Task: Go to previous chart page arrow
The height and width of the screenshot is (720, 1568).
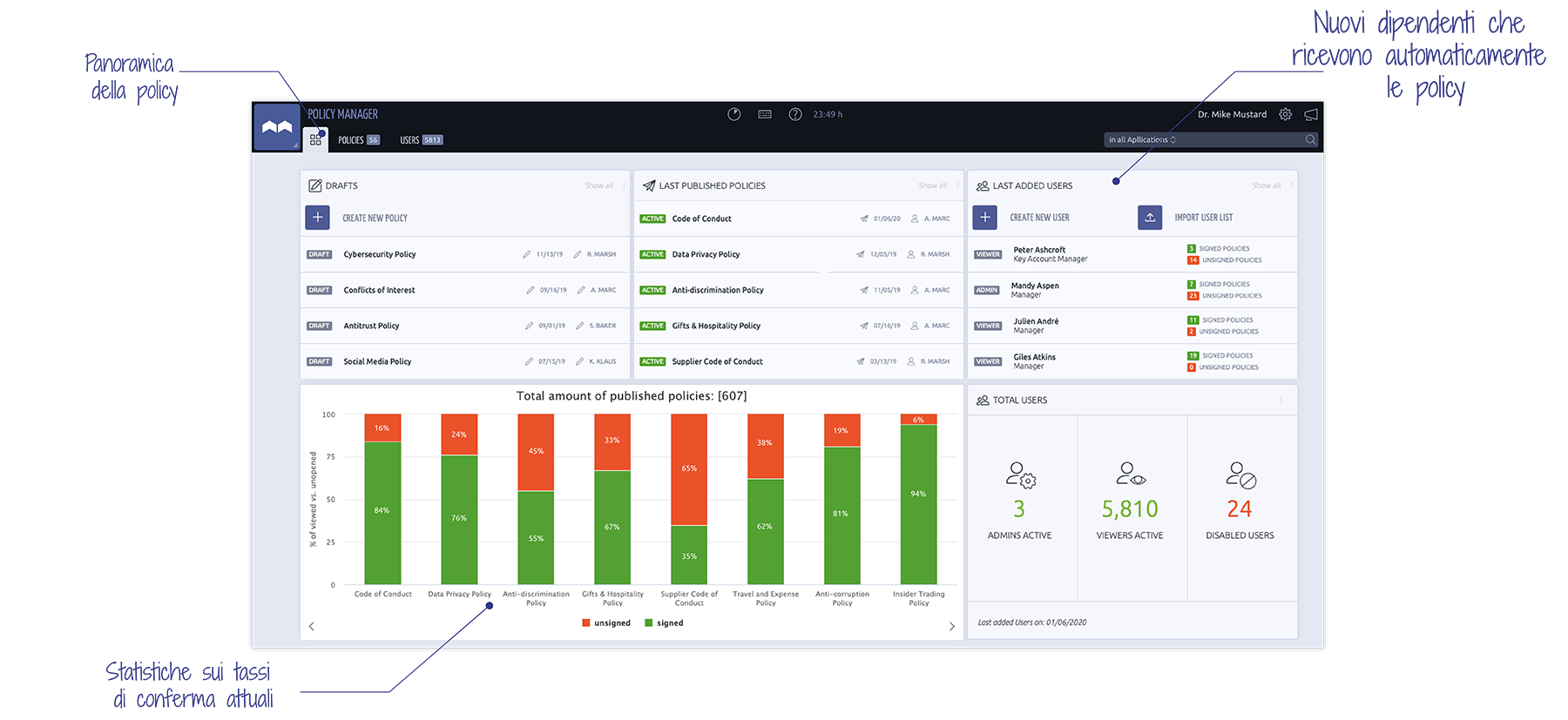Action: click(x=312, y=626)
